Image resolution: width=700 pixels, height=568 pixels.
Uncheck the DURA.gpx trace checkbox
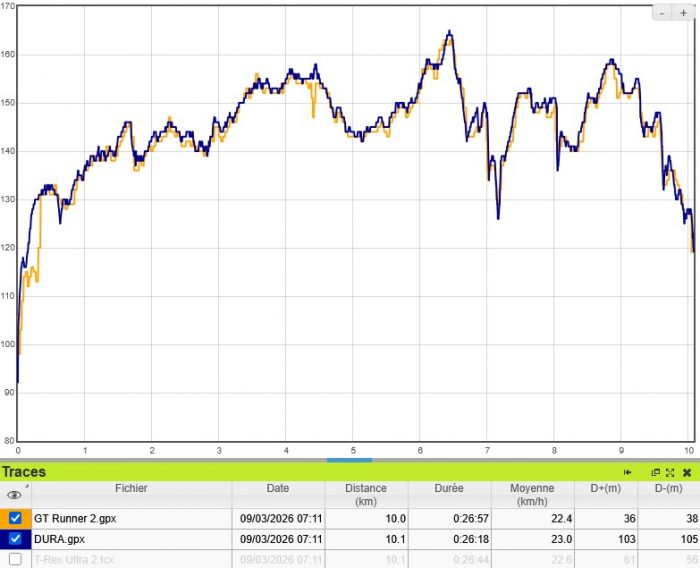pos(15,538)
